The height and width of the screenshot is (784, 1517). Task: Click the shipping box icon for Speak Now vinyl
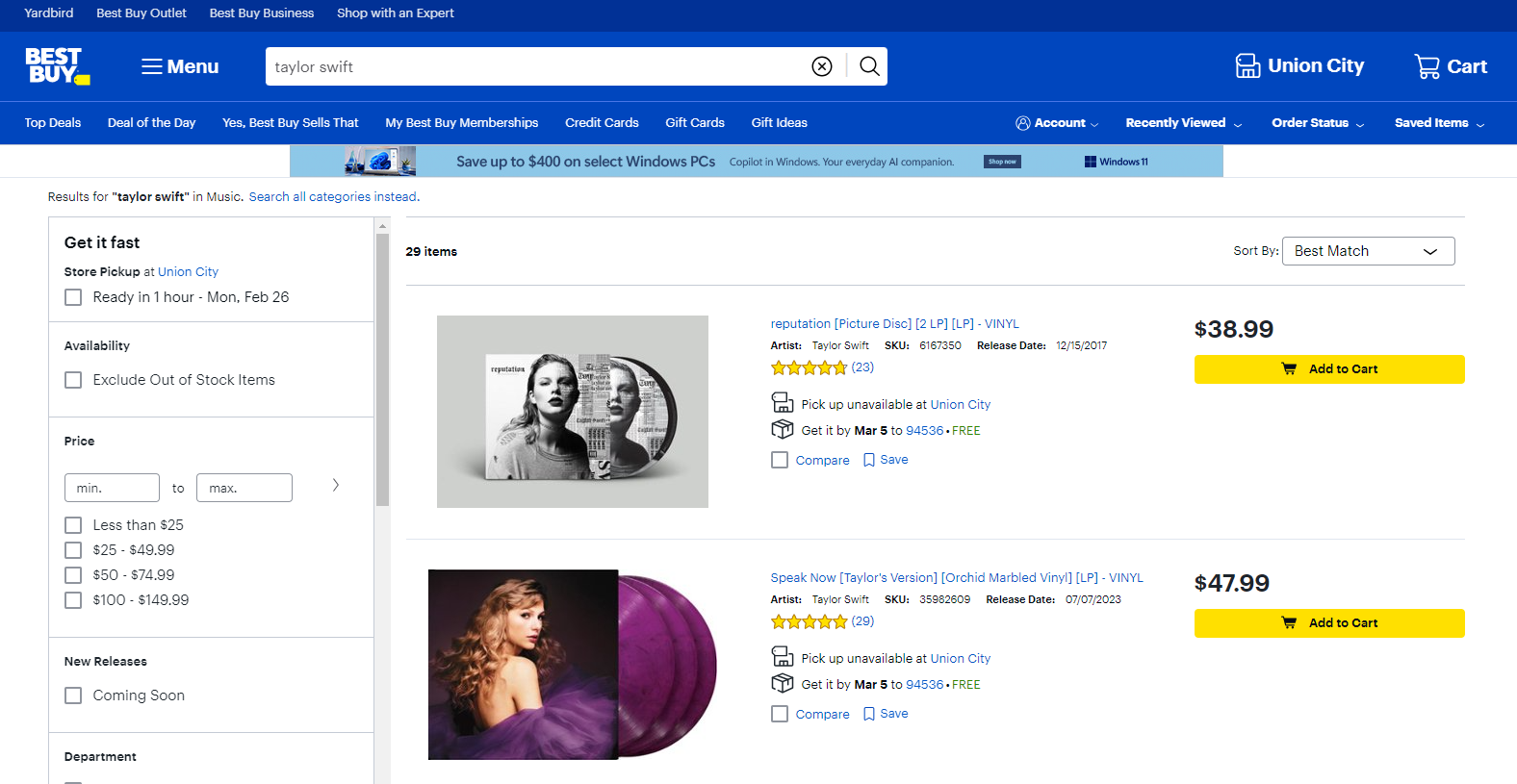click(x=783, y=683)
